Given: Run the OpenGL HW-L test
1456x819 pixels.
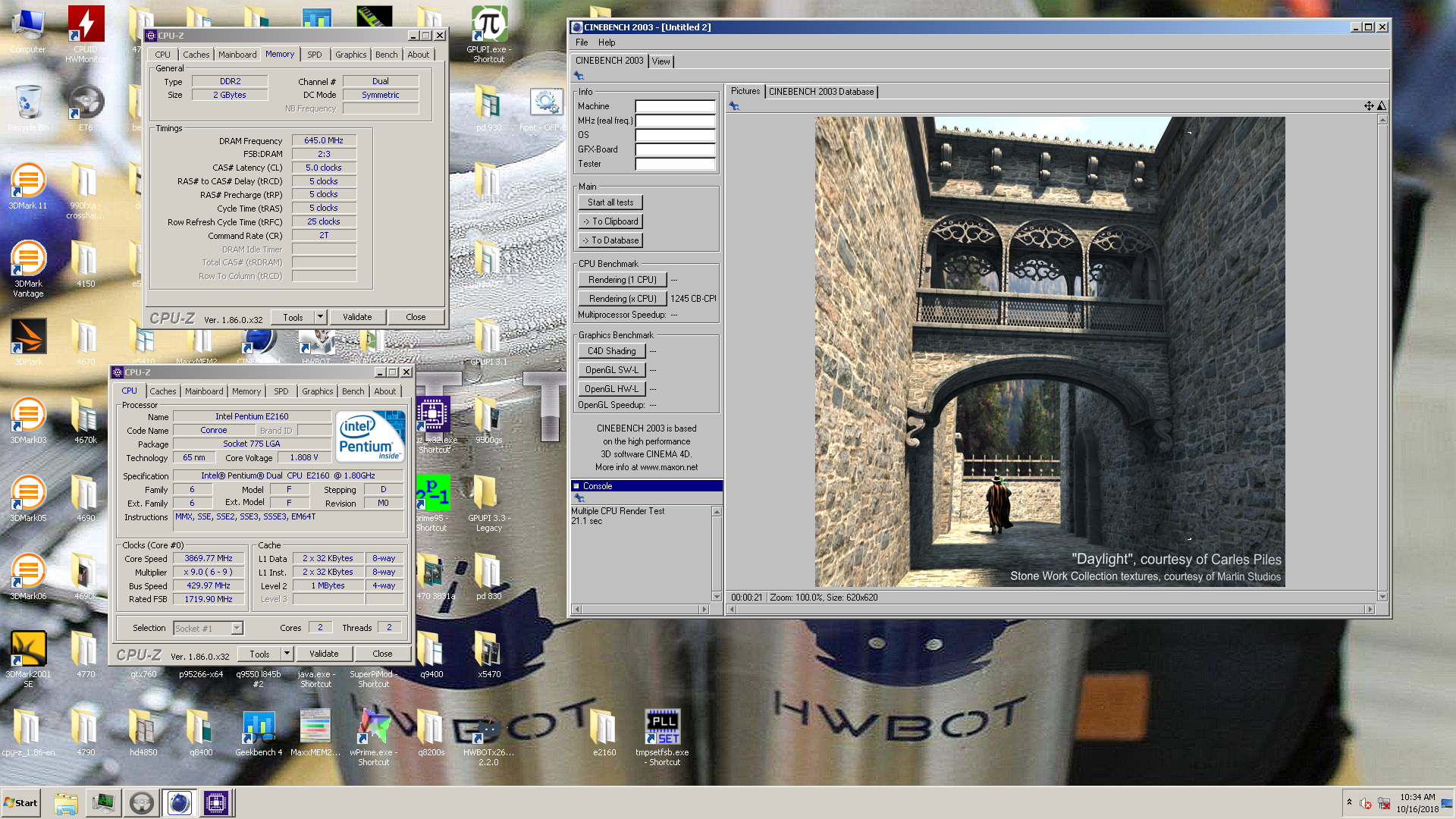Looking at the screenshot, I should point(612,389).
